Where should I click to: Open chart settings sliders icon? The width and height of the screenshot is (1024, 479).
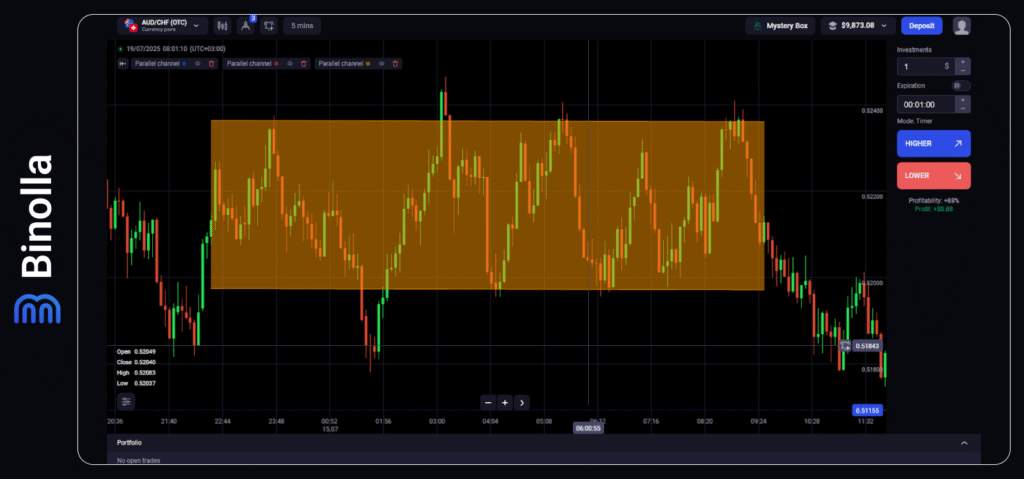(x=126, y=401)
